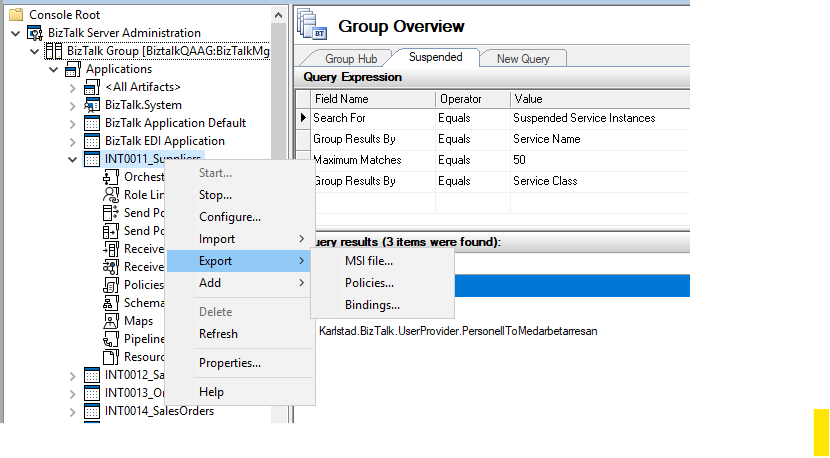Screen dimensions: 830x458
Task: Click the BizTalk Server Administration icon
Action: tap(35, 33)
